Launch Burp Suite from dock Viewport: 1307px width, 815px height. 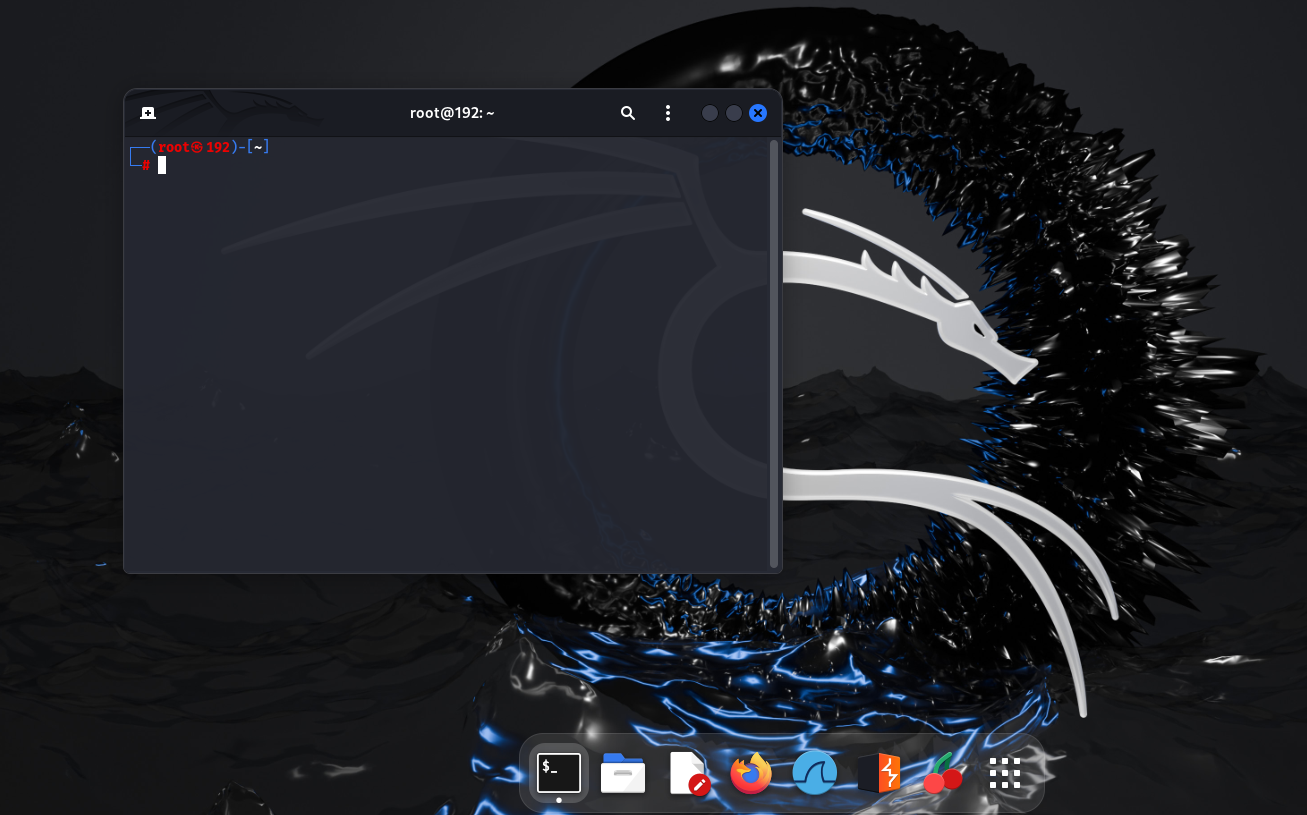click(x=879, y=773)
